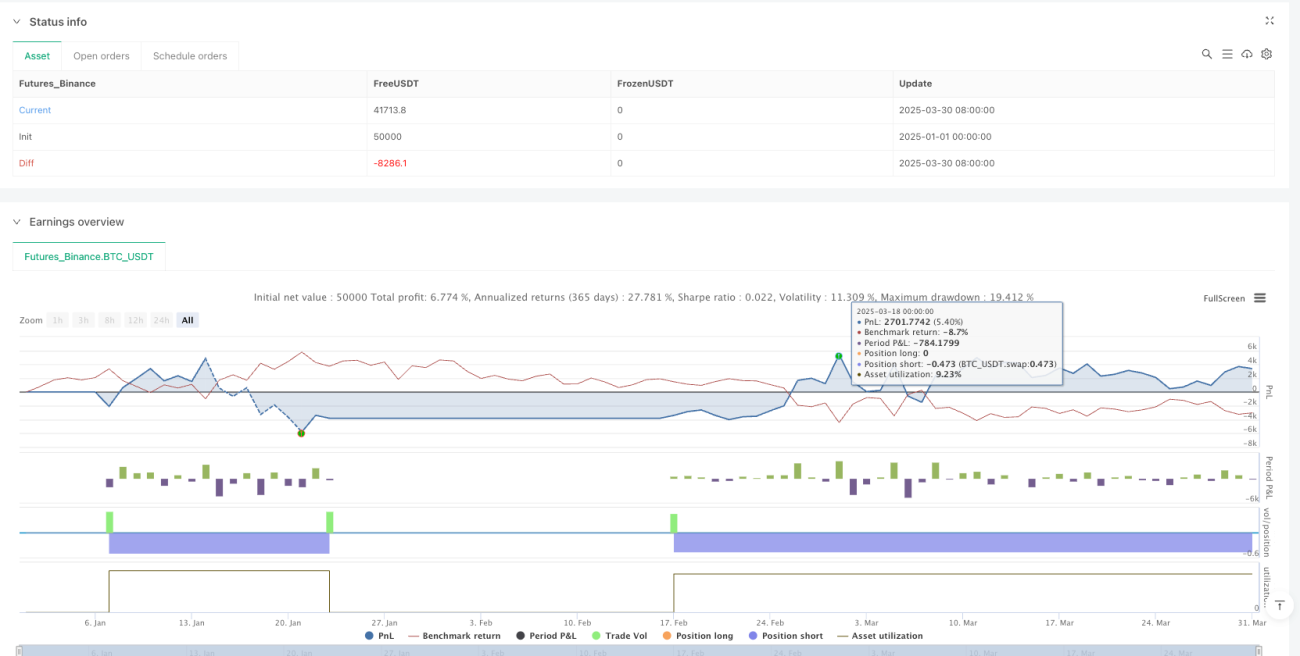This screenshot has width=1300, height=656.
Task: Select the Futures_Binance.BTC_USDT tab
Action: 89,256
